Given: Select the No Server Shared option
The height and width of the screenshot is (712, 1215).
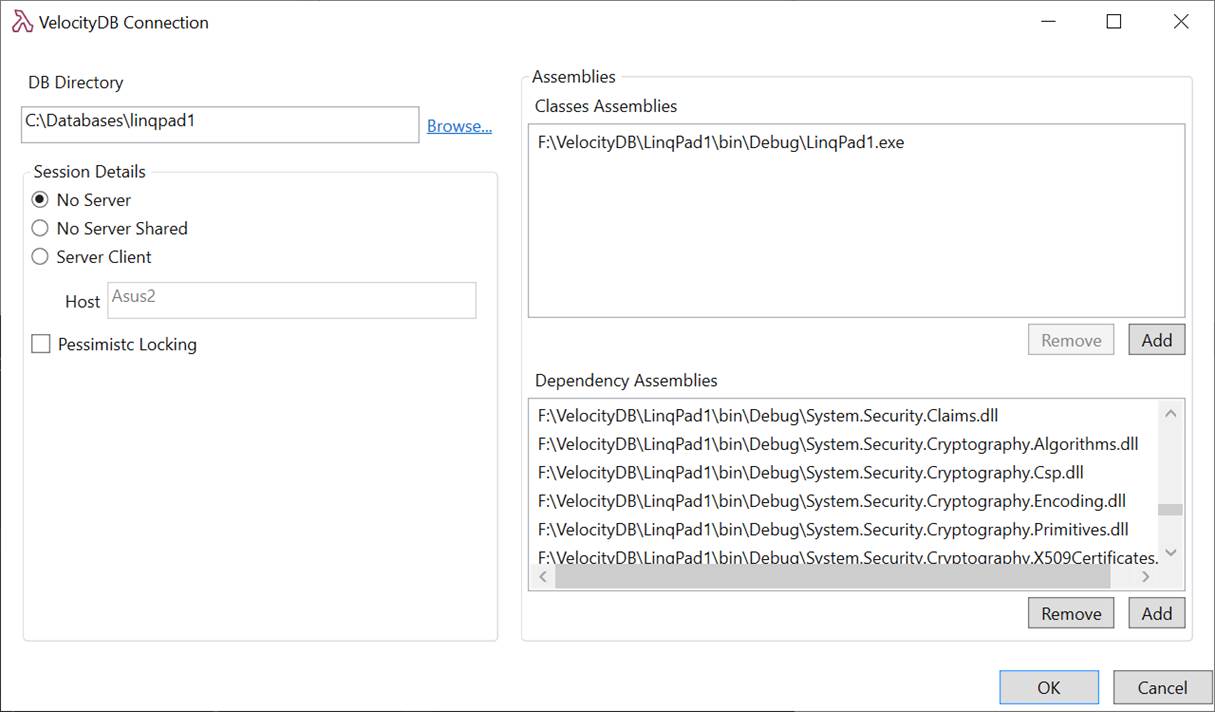Looking at the screenshot, I should (40, 228).
